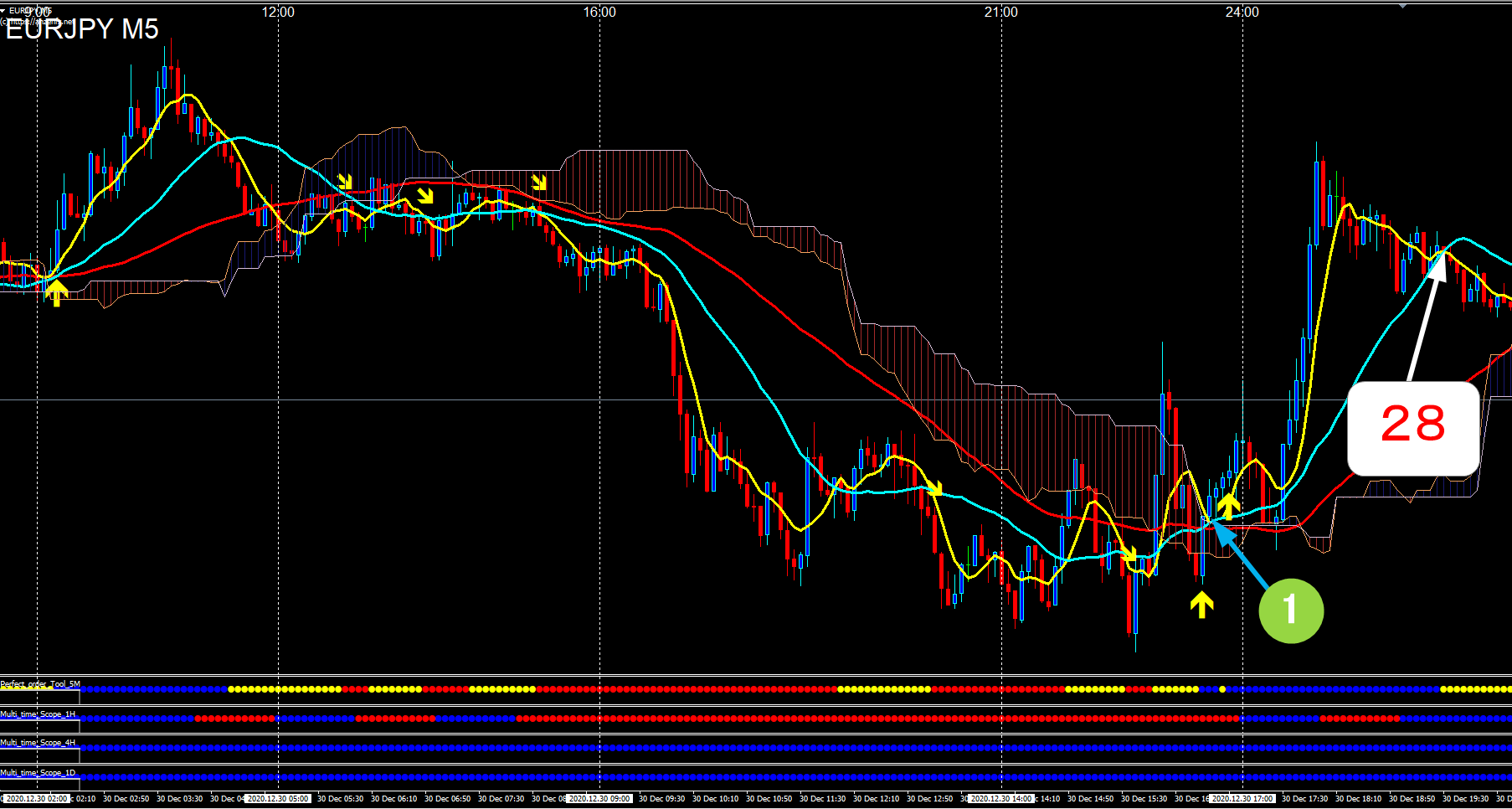
Task: Select the 21:00 session time label
Action: (x=1001, y=12)
